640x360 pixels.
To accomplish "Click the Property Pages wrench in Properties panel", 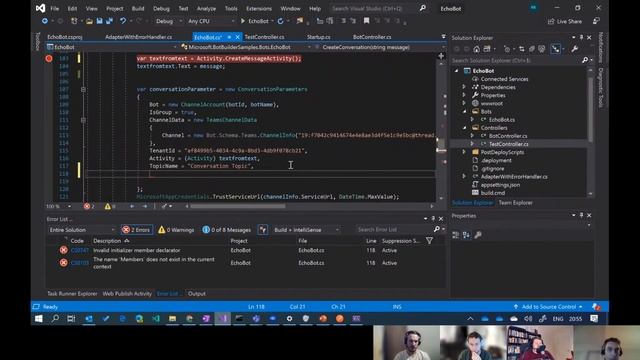I will click(x=478, y=235).
